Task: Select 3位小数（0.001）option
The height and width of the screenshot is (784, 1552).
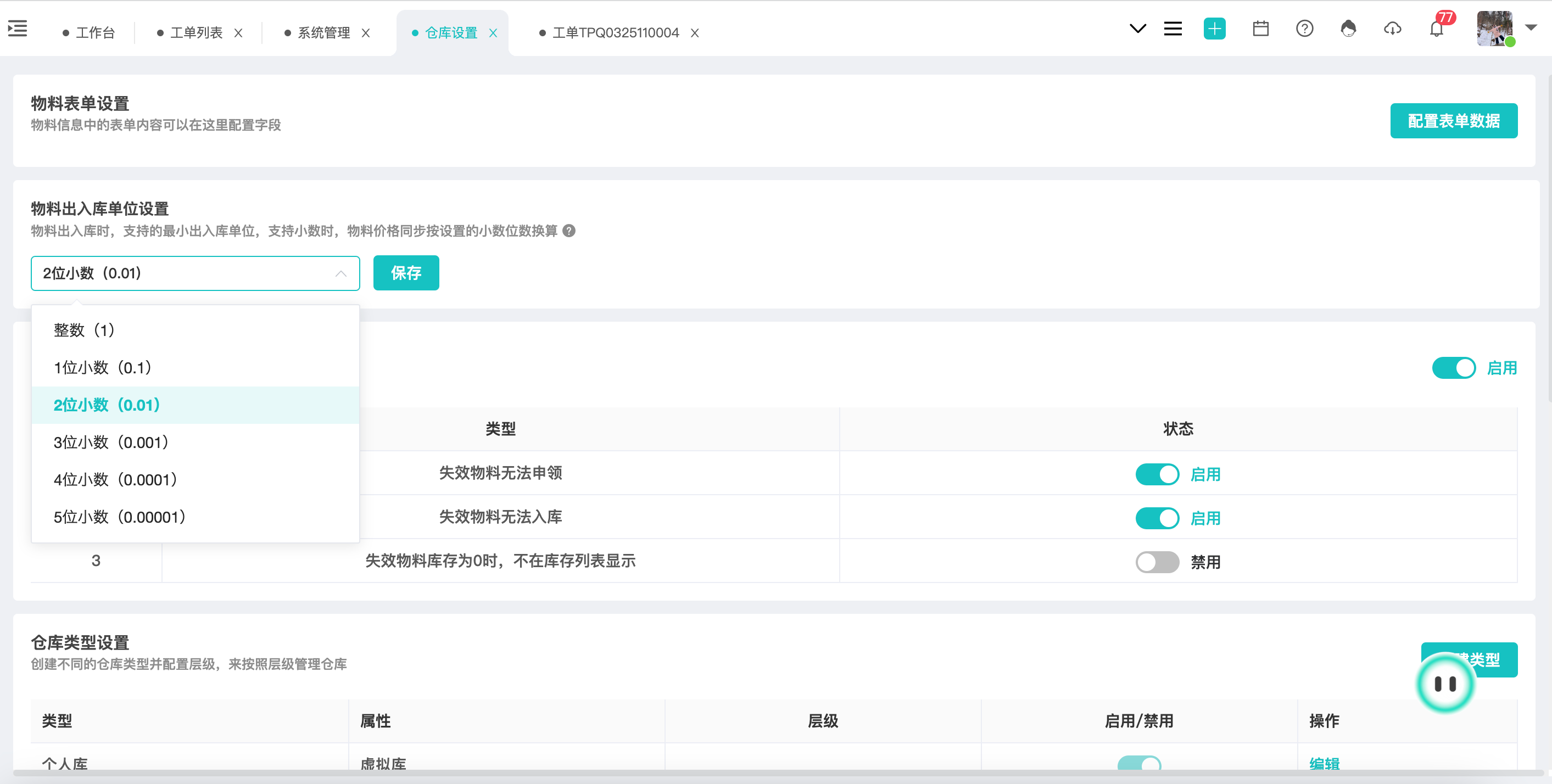Action: 111,443
